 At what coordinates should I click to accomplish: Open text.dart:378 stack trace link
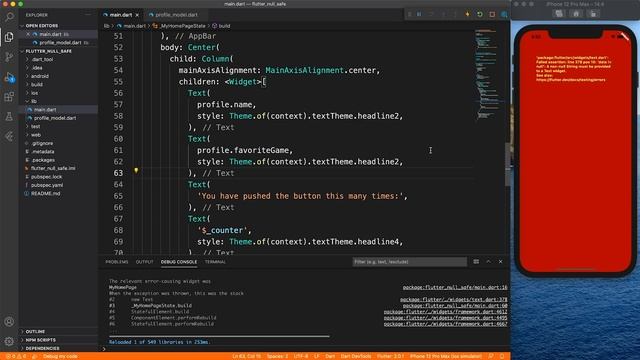[453, 300]
